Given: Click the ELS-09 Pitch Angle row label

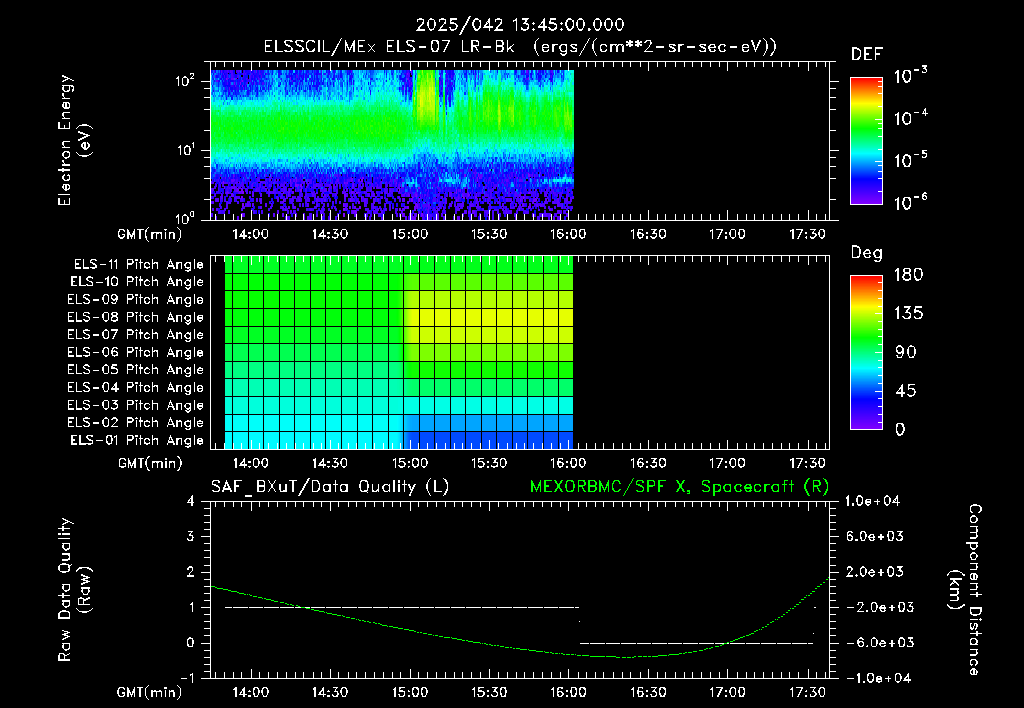Looking at the screenshot, I should [136, 300].
